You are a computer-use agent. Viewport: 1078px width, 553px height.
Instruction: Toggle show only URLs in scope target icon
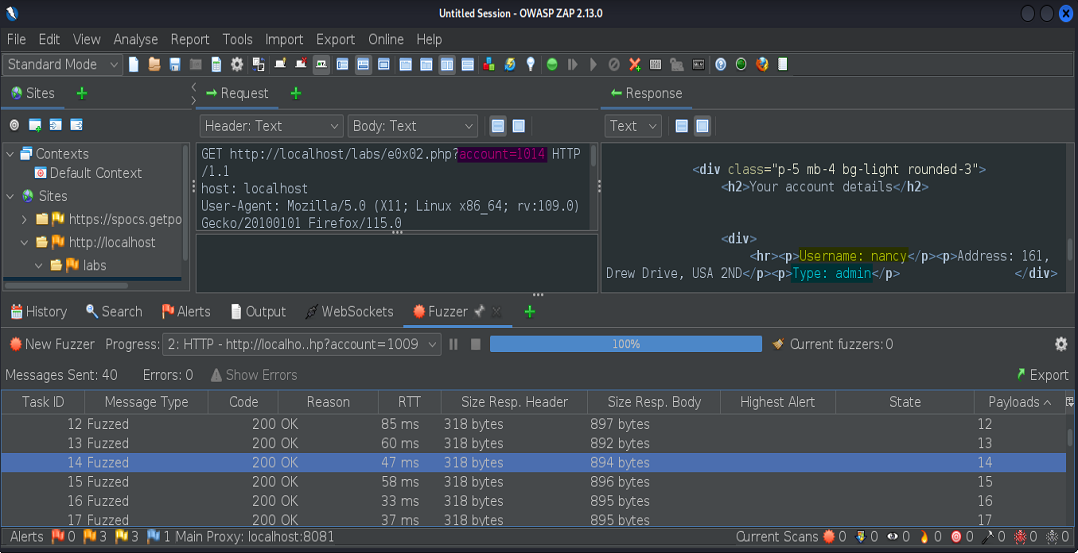pyautogui.click(x=14, y=125)
